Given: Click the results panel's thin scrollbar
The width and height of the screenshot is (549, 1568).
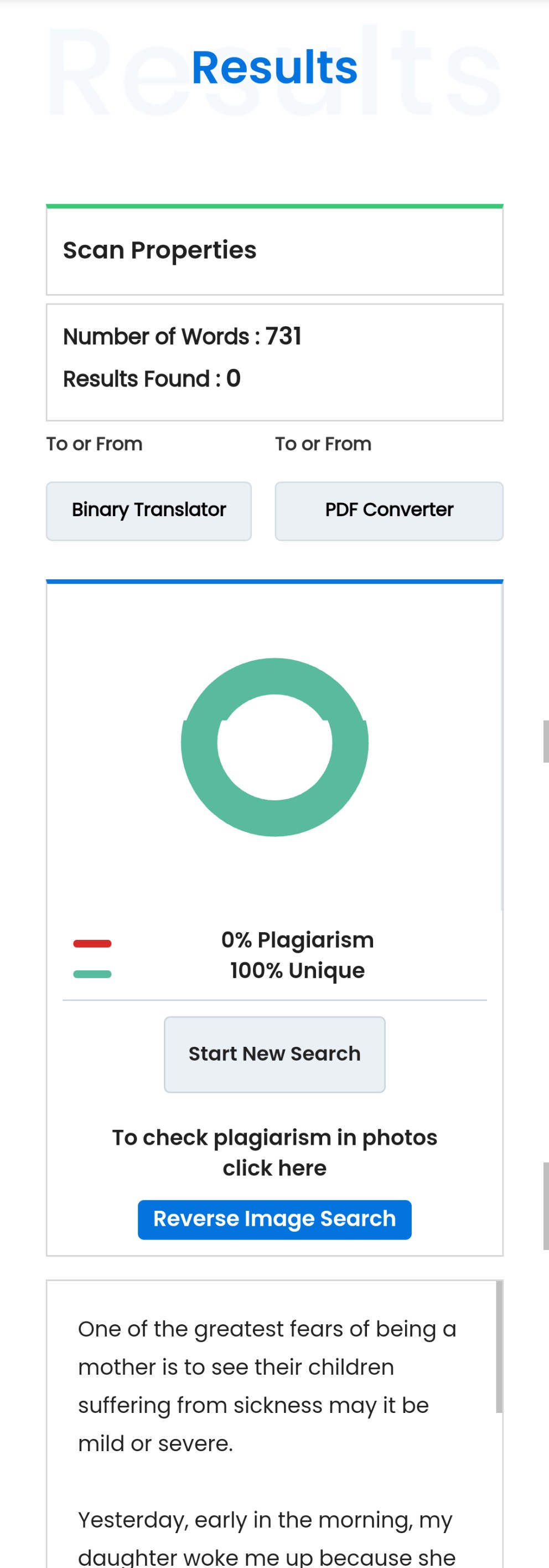Looking at the screenshot, I should pos(501,747).
